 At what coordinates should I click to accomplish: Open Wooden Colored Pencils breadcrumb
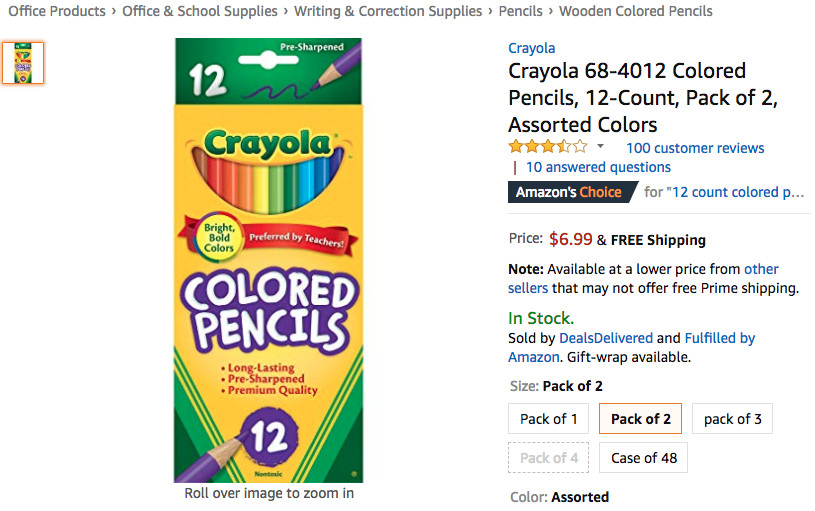click(636, 12)
